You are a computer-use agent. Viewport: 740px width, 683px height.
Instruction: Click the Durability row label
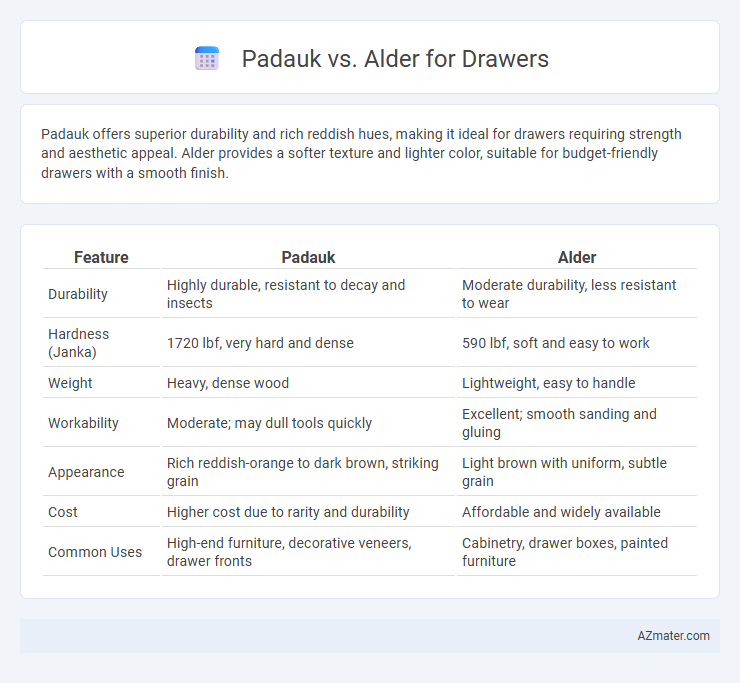[78, 294]
